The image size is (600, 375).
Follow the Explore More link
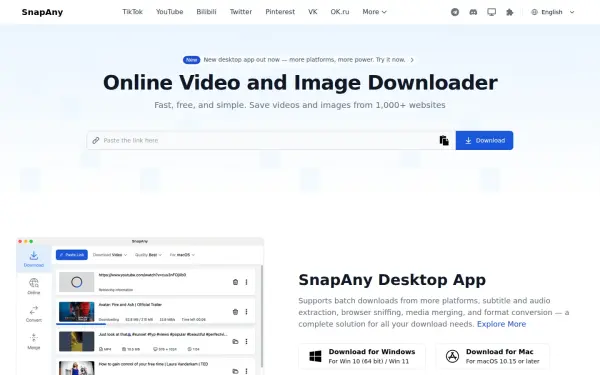pyautogui.click(x=501, y=324)
